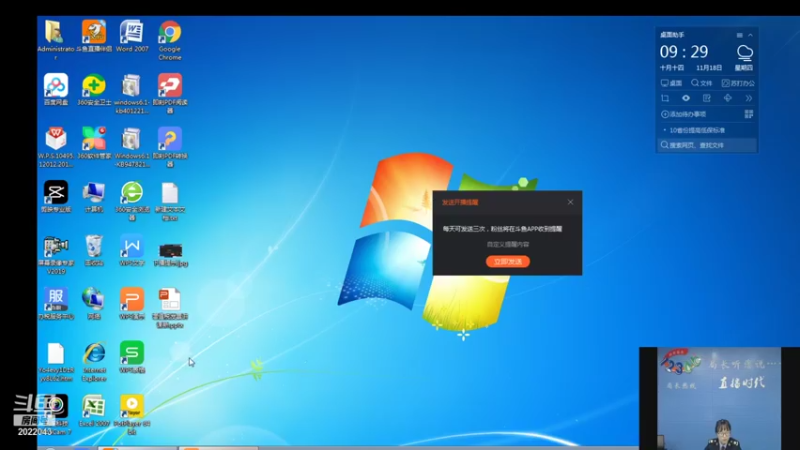
Task: Click the 09:29 clock in assistant widget
Action: click(x=684, y=52)
